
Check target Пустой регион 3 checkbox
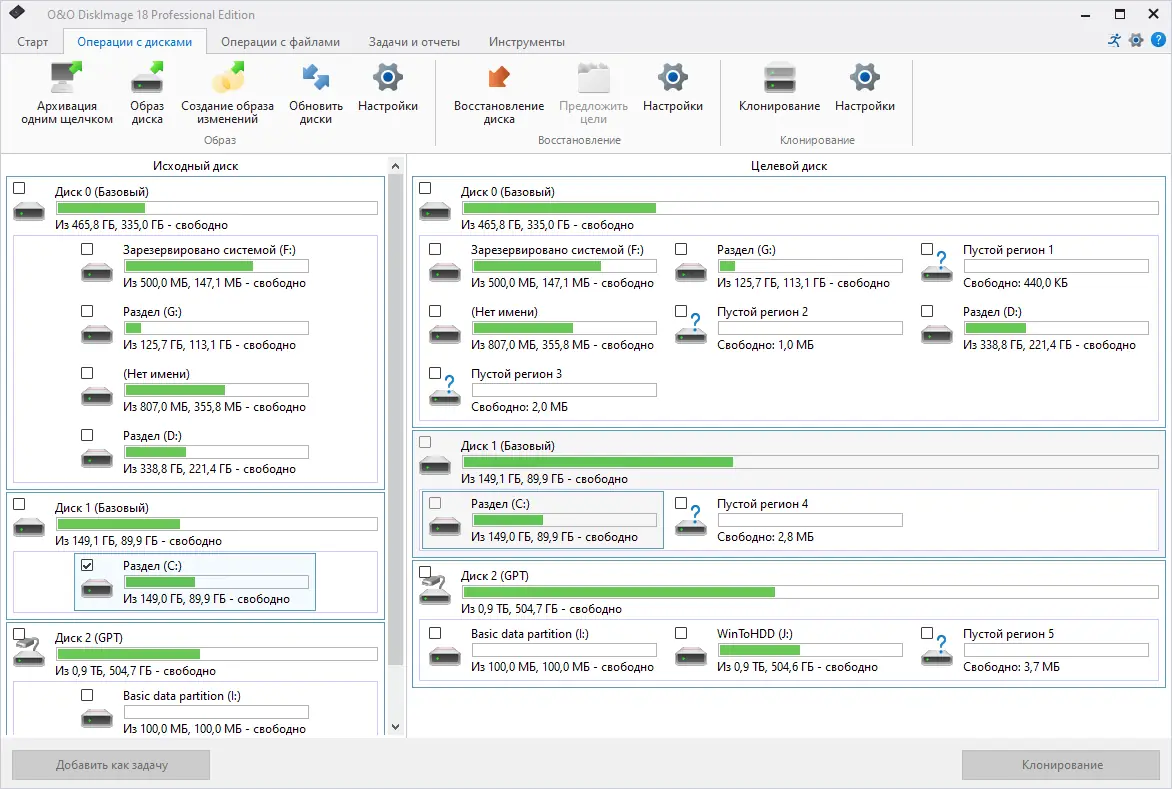[x=435, y=373]
